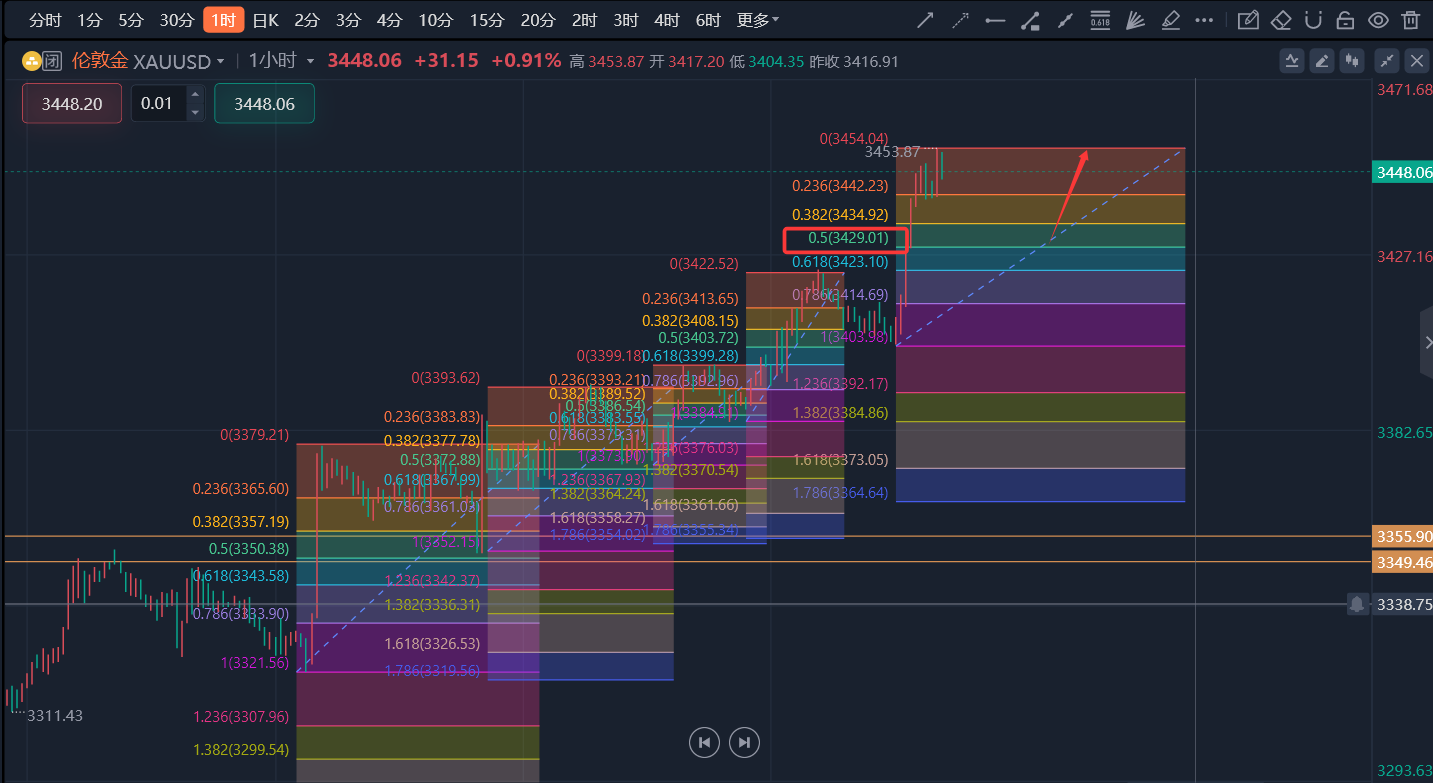The width and height of the screenshot is (1433, 783).
Task: Open the candlestick chart style icon
Action: pos(1352,61)
